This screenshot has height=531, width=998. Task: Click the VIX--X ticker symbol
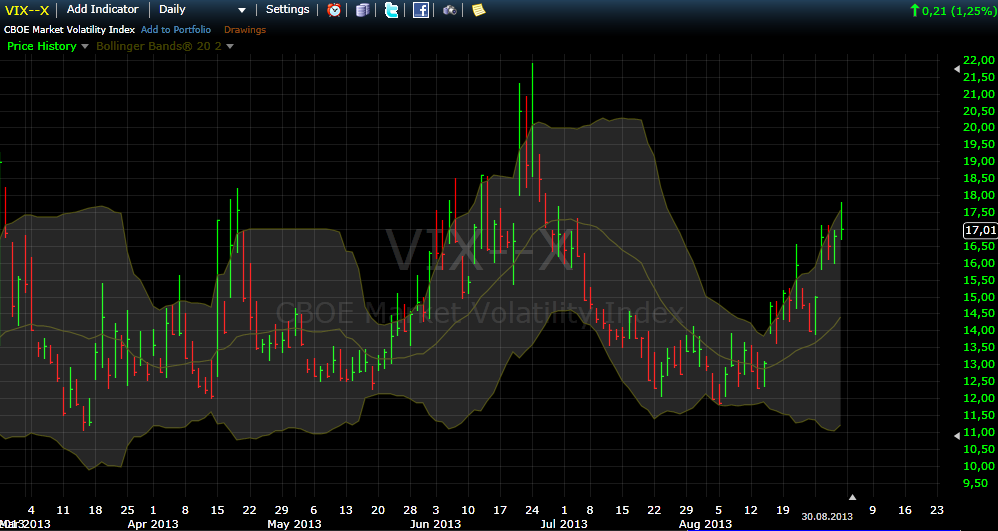point(26,10)
